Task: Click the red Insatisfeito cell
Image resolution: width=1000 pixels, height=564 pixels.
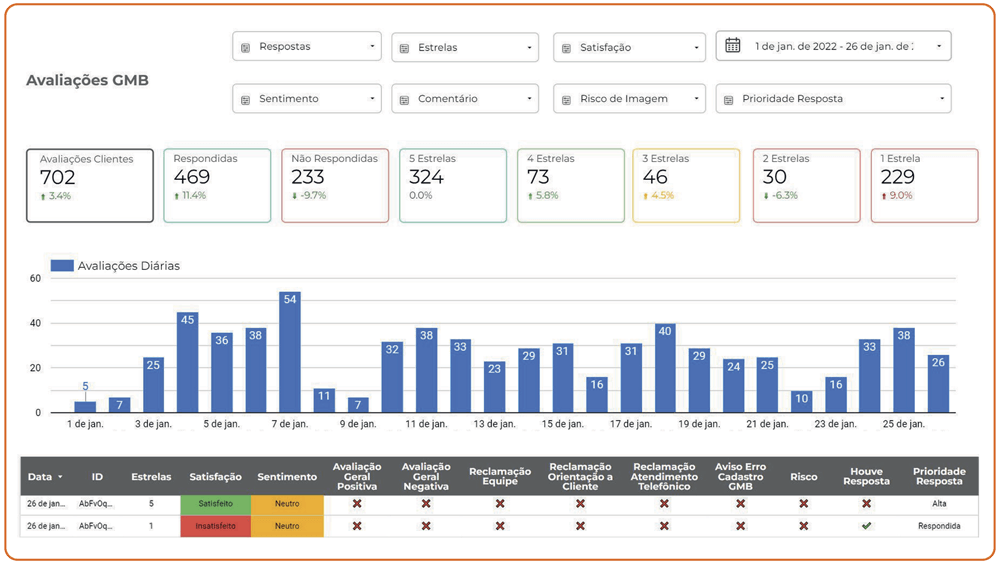Action: (x=216, y=526)
